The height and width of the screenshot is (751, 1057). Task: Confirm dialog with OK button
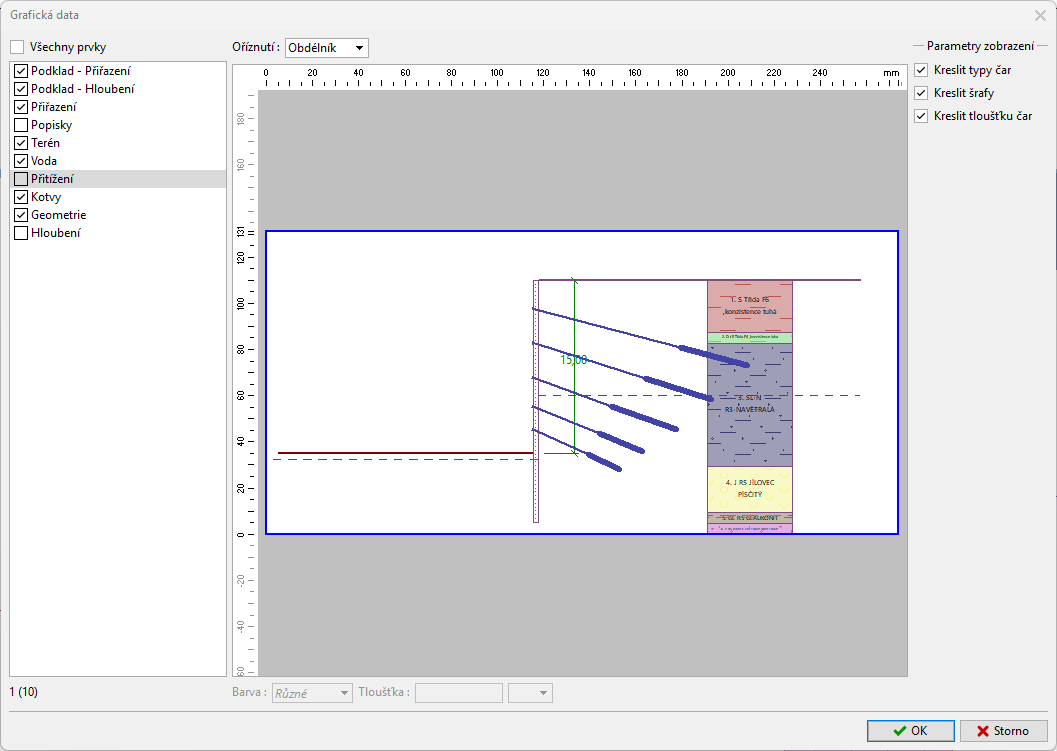pos(910,731)
